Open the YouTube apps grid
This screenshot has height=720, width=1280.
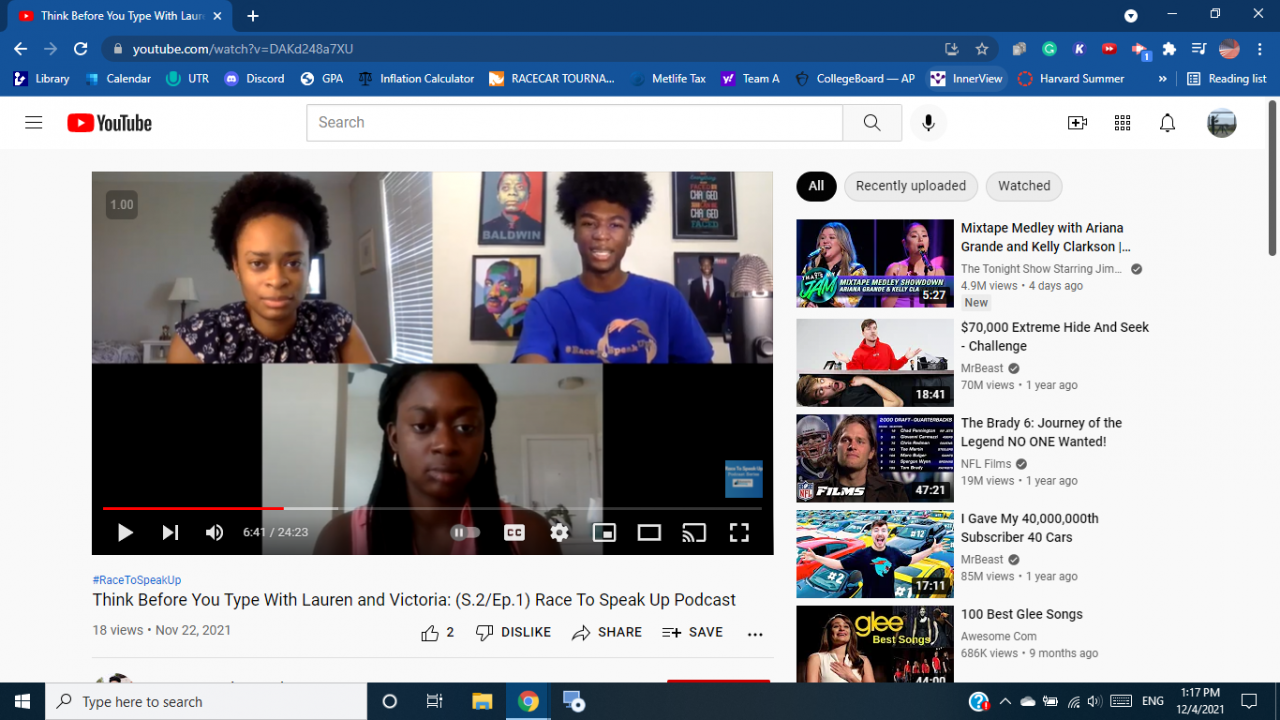[1122, 123]
